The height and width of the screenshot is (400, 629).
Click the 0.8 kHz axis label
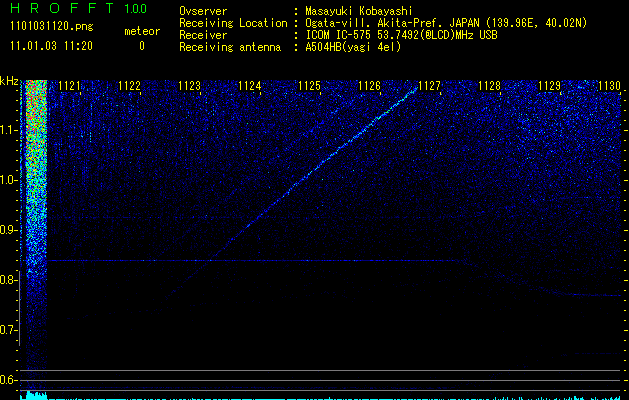9,280
